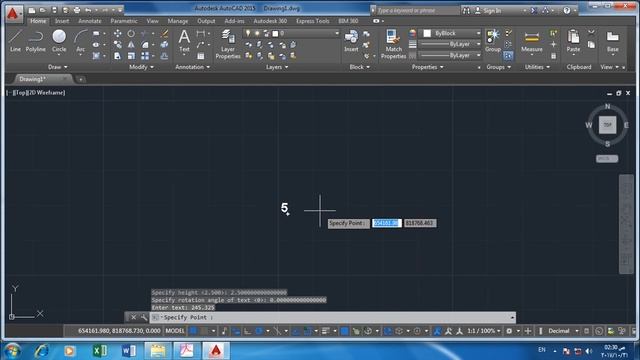Click the new drawing tab plus button
The image size is (640, 360).
[x=81, y=79]
